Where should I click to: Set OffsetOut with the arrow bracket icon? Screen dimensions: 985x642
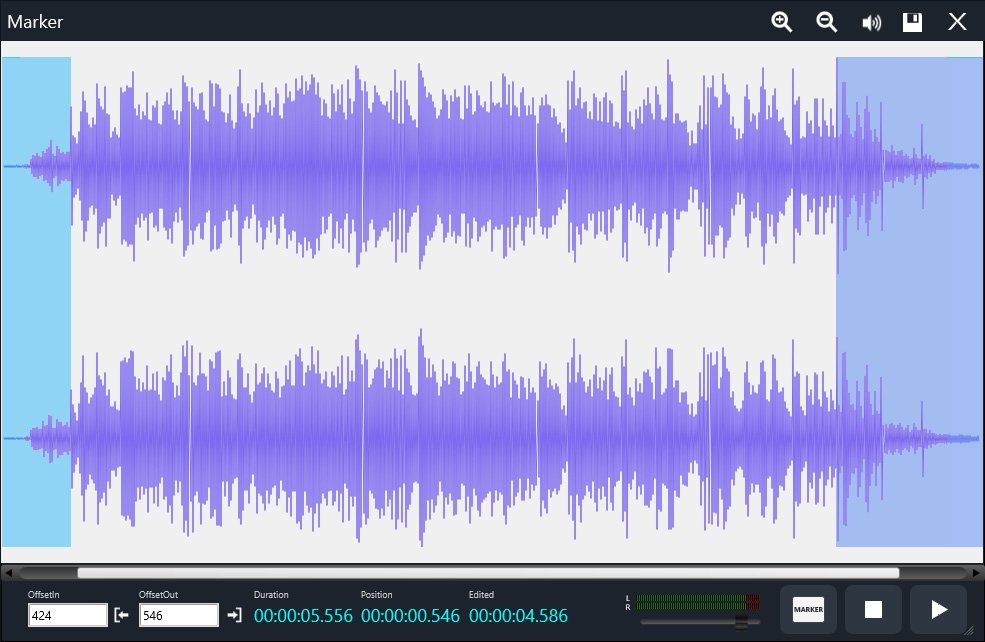pyautogui.click(x=234, y=615)
